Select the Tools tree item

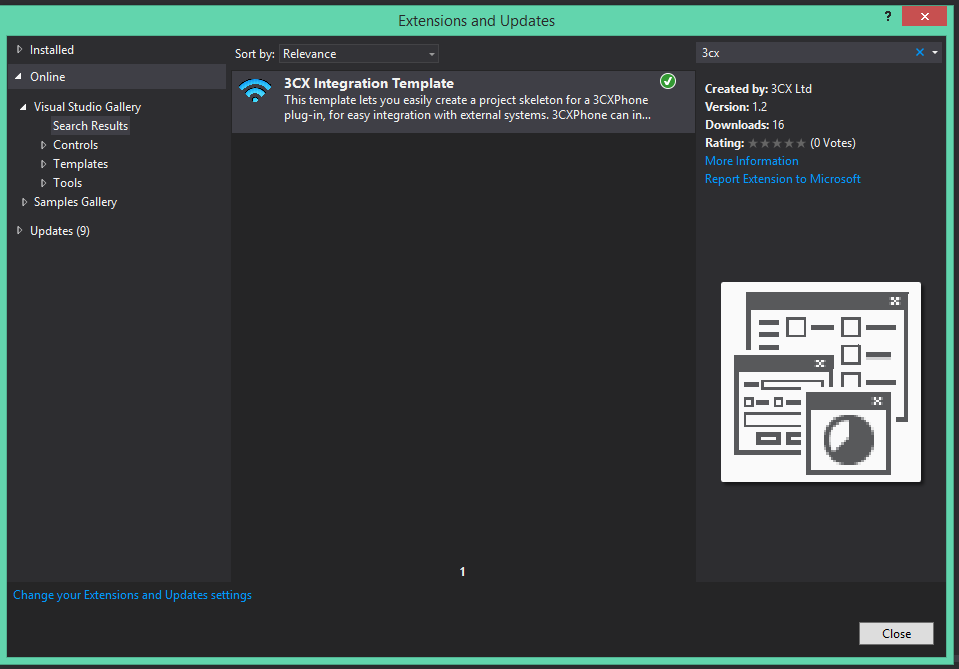67,183
